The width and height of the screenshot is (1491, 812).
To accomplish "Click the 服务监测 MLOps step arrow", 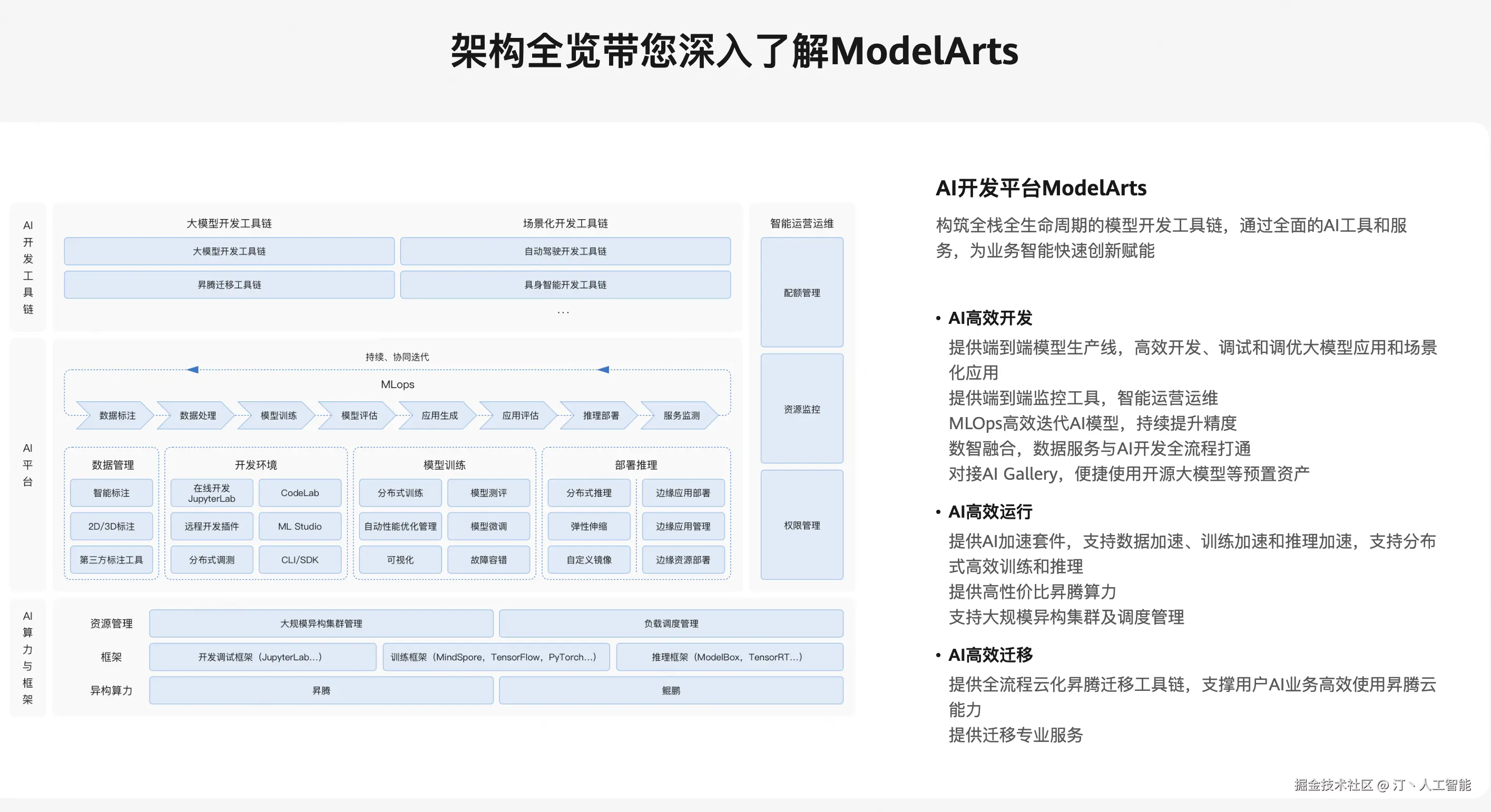I will [681, 415].
